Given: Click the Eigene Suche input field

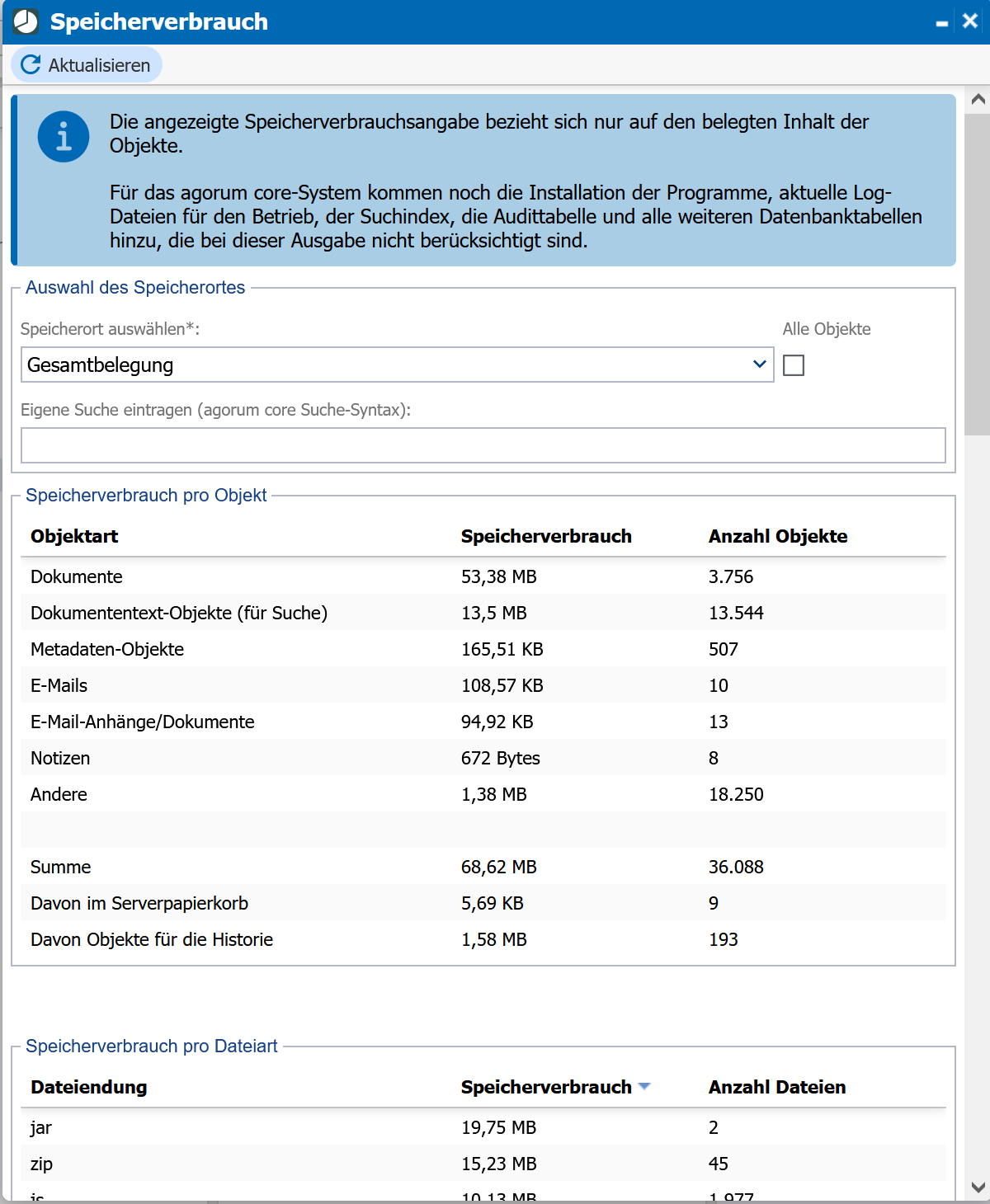Looking at the screenshot, I should (x=483, y=445).
